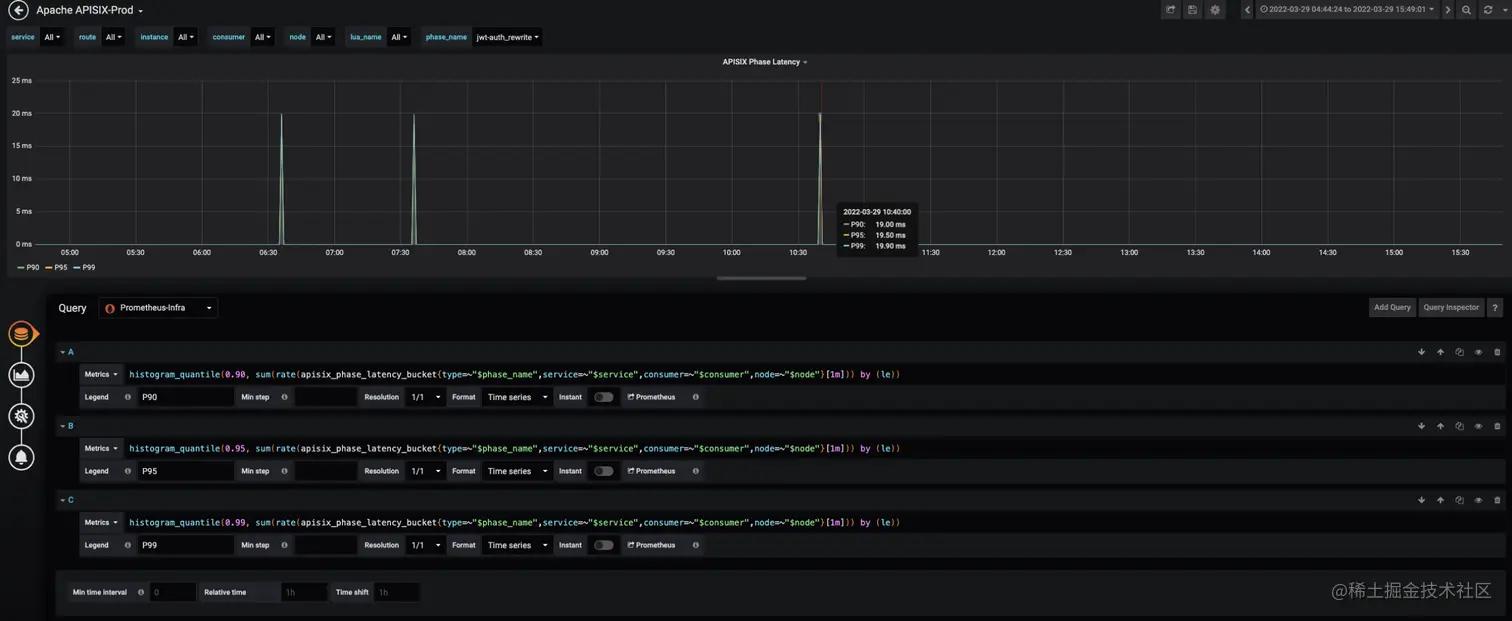Open APISIX Phase Latency panel title menu
The width and height of the screenshot is (1512, 621).
(x=764, y=62)
